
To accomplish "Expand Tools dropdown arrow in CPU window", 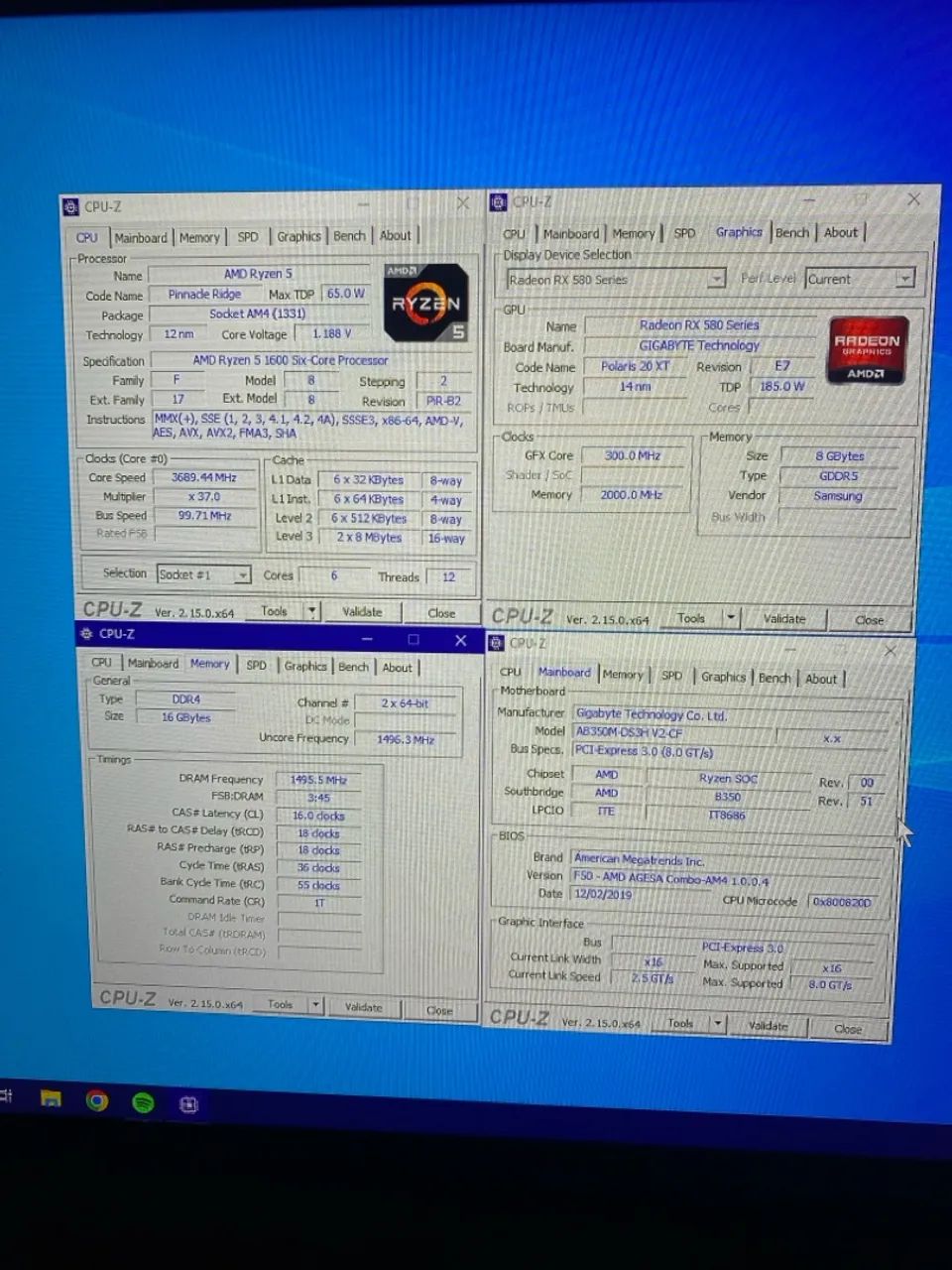I will click(312, 611).
